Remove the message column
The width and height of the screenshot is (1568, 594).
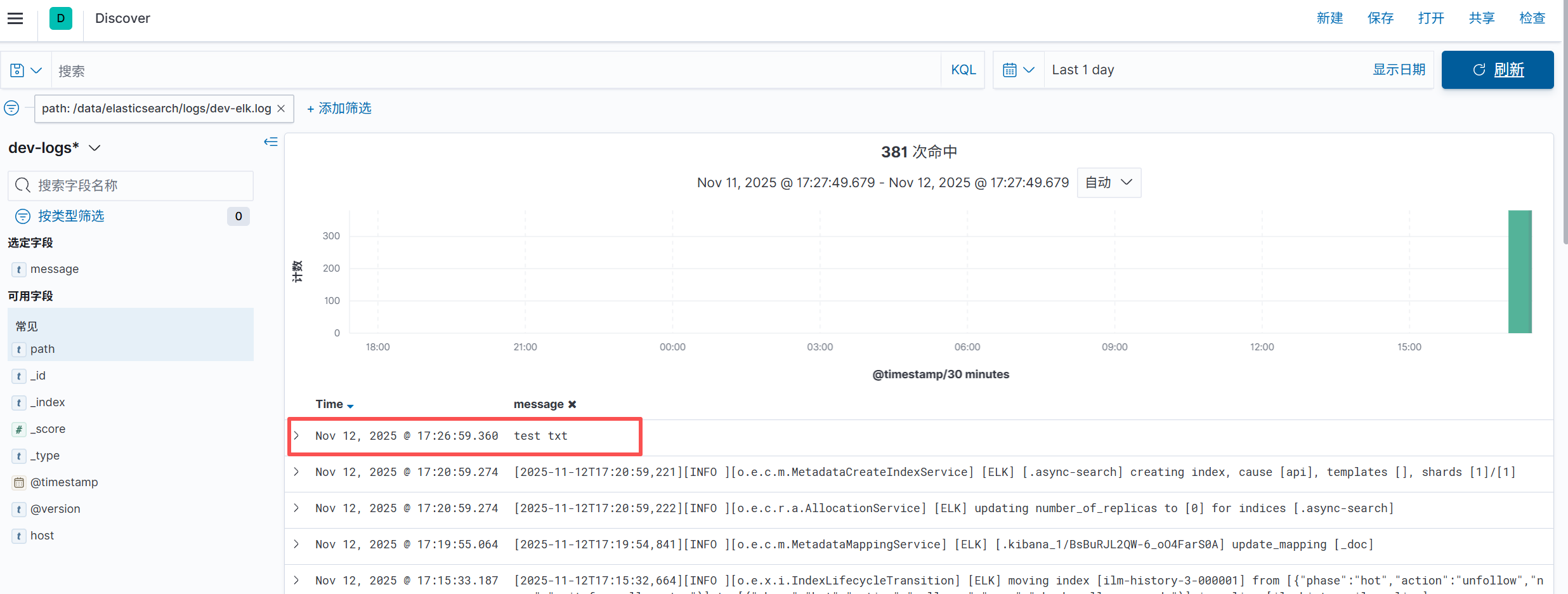click(x=572, y=404)
